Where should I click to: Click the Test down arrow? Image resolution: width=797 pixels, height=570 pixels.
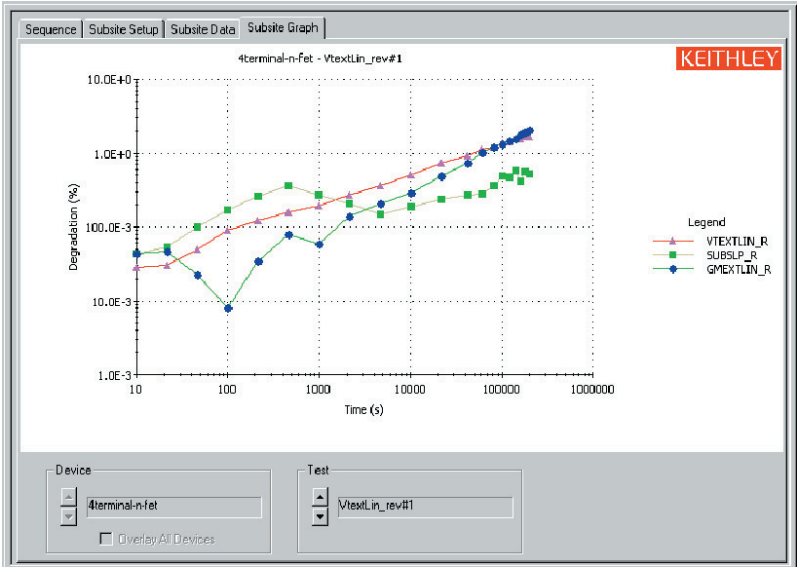[320, 517]
